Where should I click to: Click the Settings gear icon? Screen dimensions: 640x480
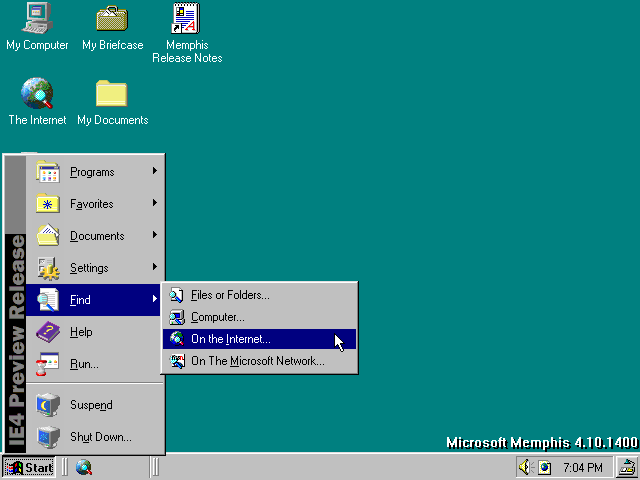[48, 268]
